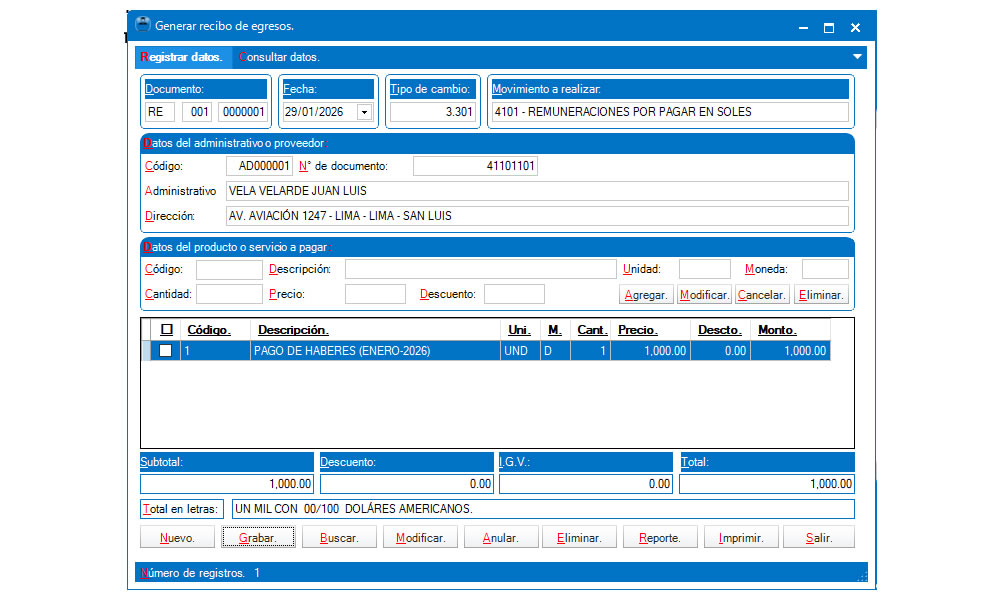Click the Cantidad input field
The width and height of the screenshot is (1000, 600).
(x=229, y=294)
